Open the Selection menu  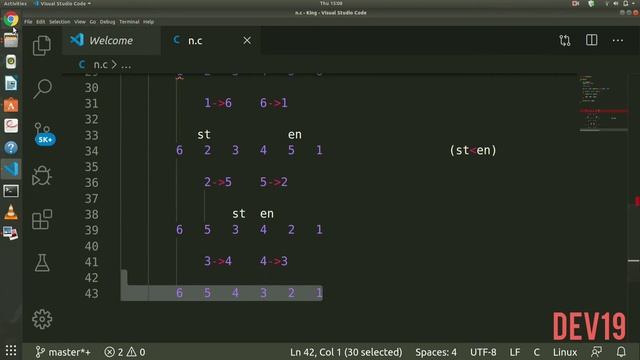pyautogui.click(x=60, y=22)
